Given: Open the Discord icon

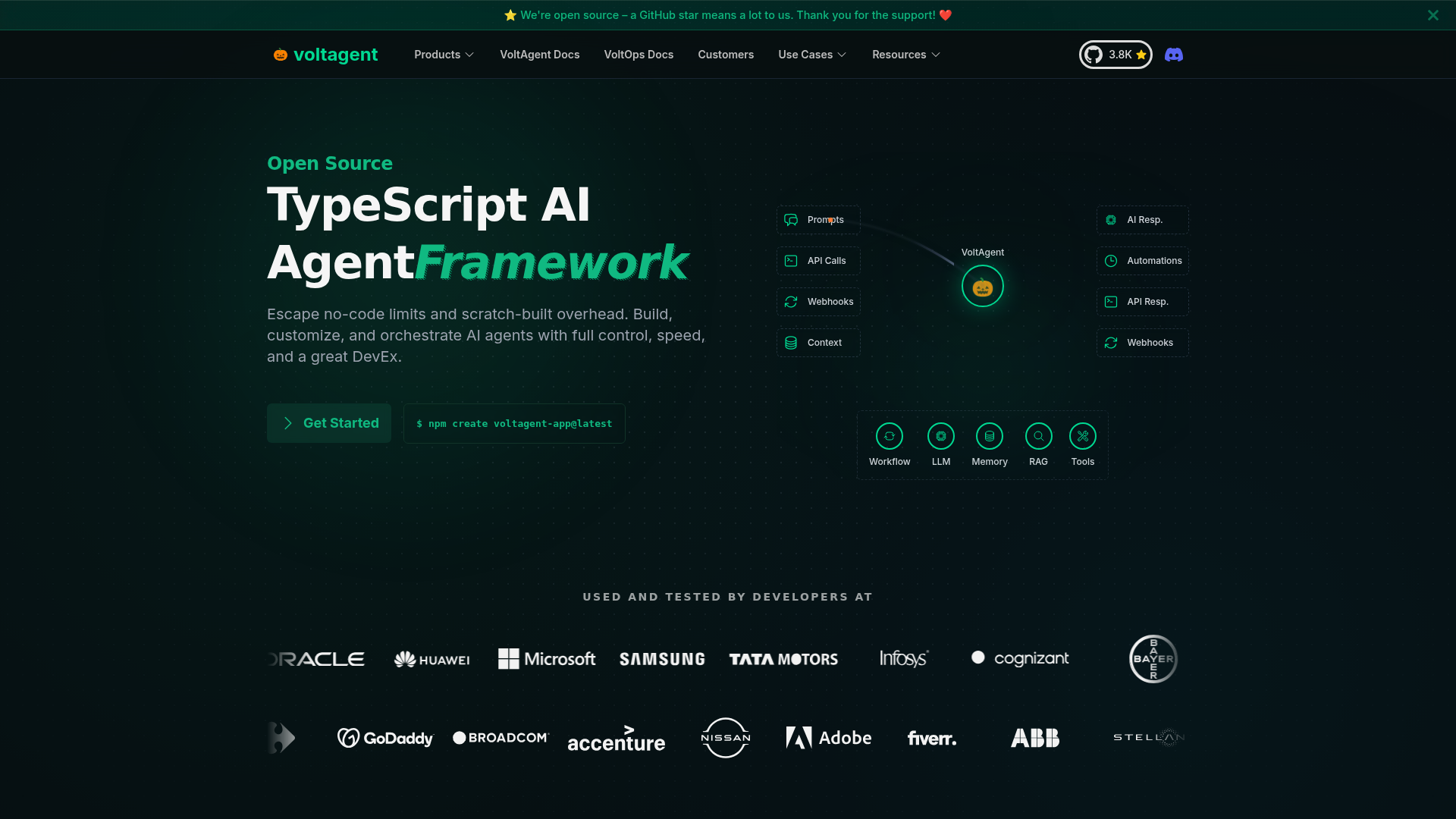Looking at the screenshot, I should [x=1174, y=54].
